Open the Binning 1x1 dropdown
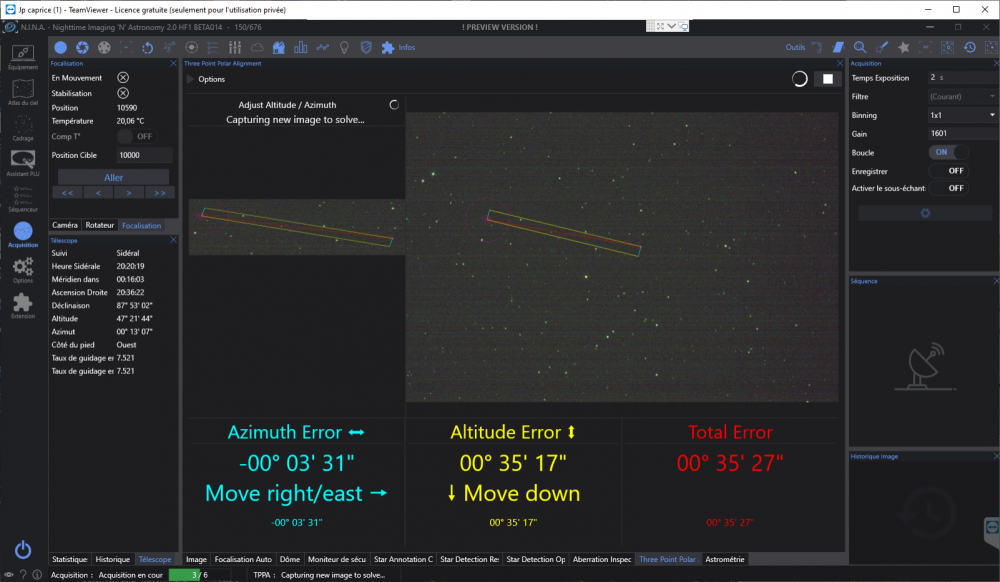Screen dimensions: 1000x582 tap(962, 115)
